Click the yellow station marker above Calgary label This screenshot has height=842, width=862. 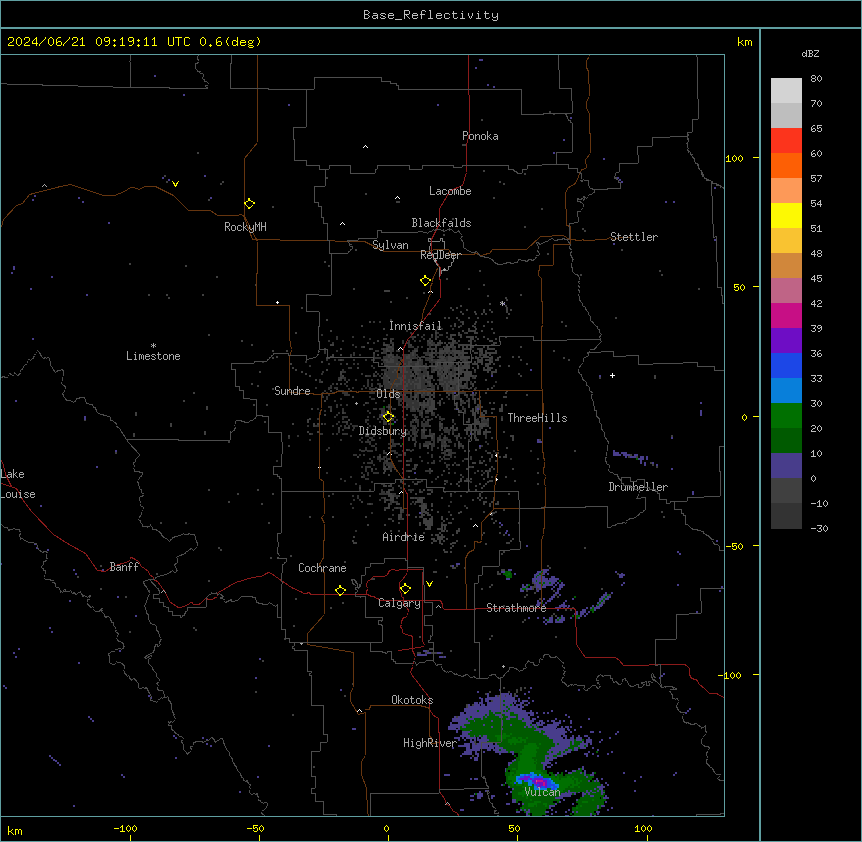(x=405, y=589)
